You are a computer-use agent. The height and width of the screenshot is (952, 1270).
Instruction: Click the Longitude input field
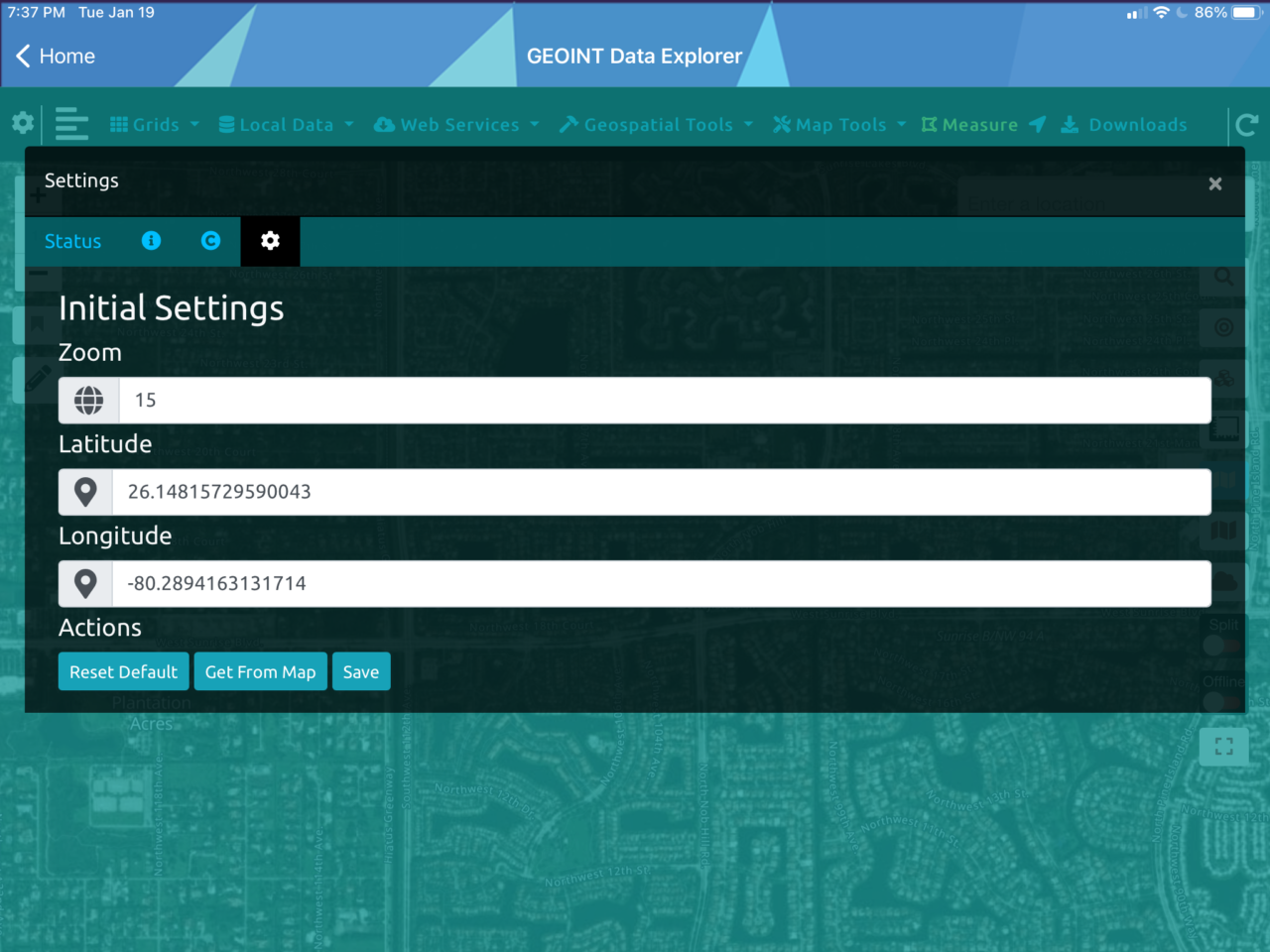[x=661, y=584]
